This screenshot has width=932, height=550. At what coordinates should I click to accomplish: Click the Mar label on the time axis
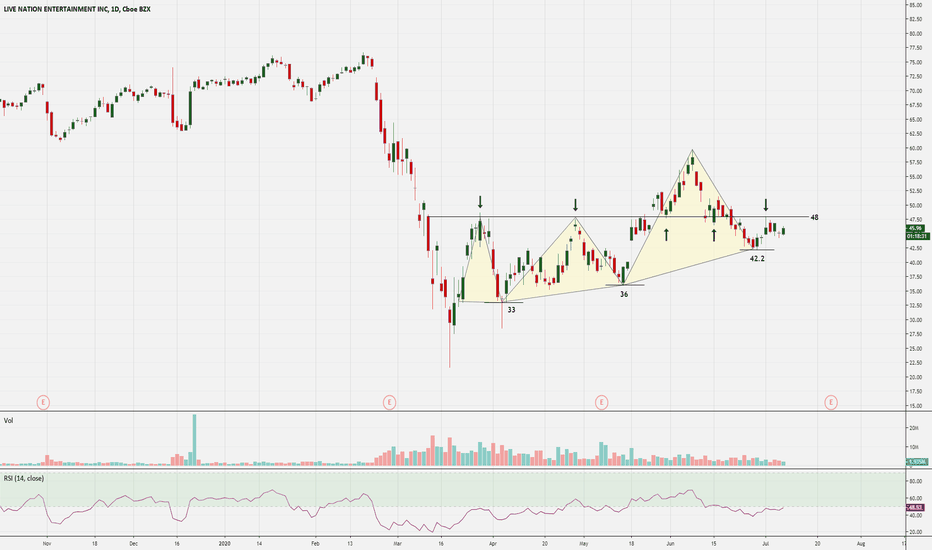(x=398, y=543)
